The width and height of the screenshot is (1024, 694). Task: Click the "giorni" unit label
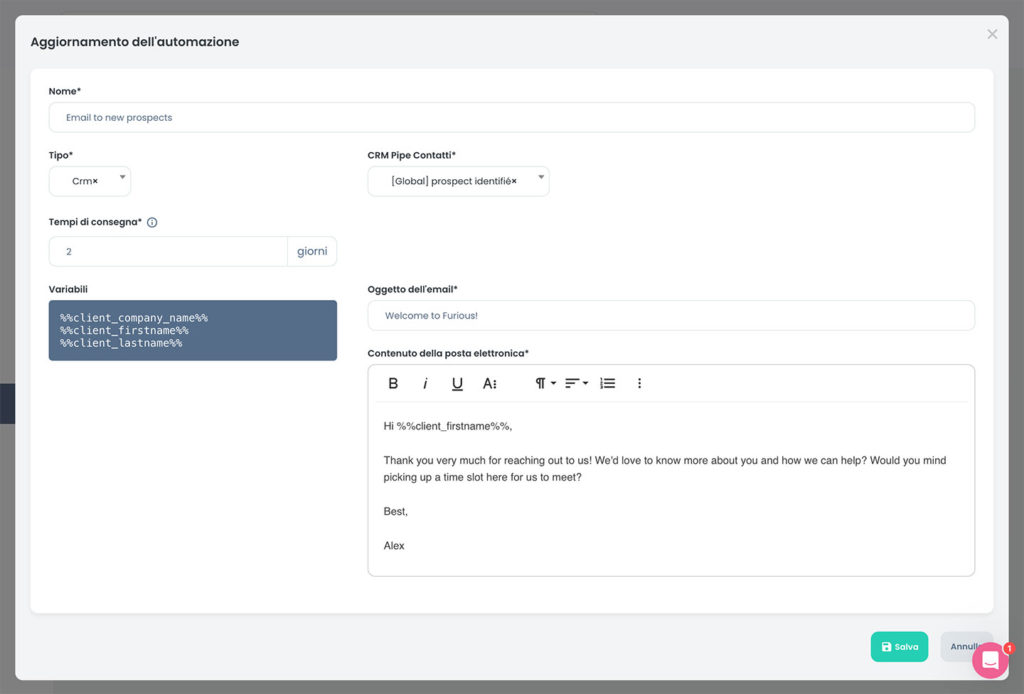click(312, 251)
